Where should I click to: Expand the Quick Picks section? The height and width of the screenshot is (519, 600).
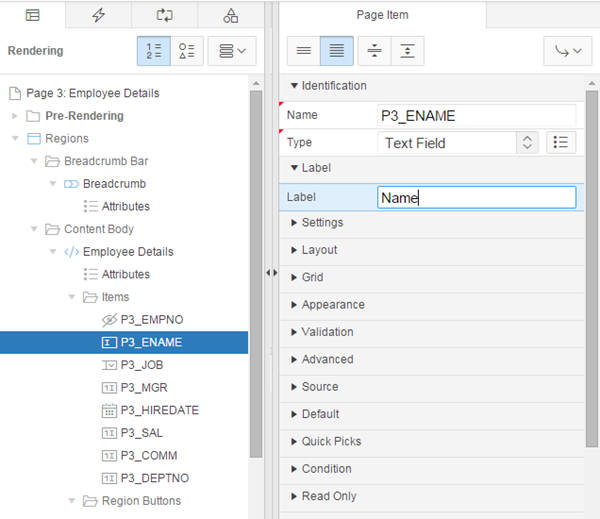pos(294,442)
